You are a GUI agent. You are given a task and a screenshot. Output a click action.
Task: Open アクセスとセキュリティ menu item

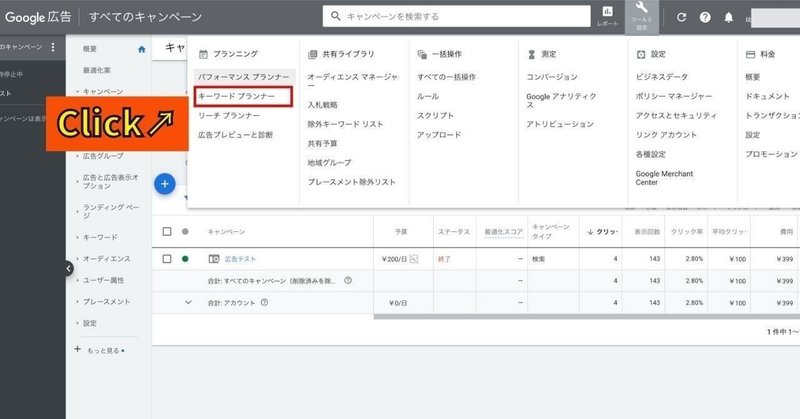(677, 116)
